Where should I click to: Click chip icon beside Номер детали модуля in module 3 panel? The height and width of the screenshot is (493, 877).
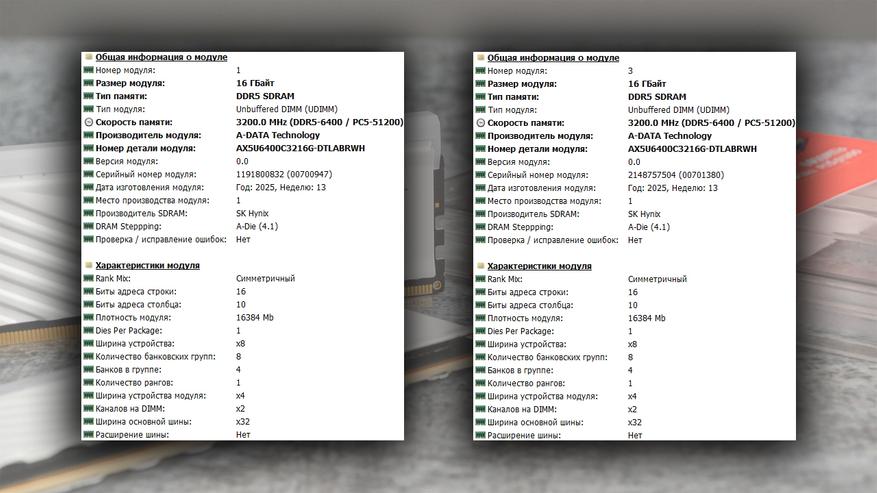coord(480,148)
